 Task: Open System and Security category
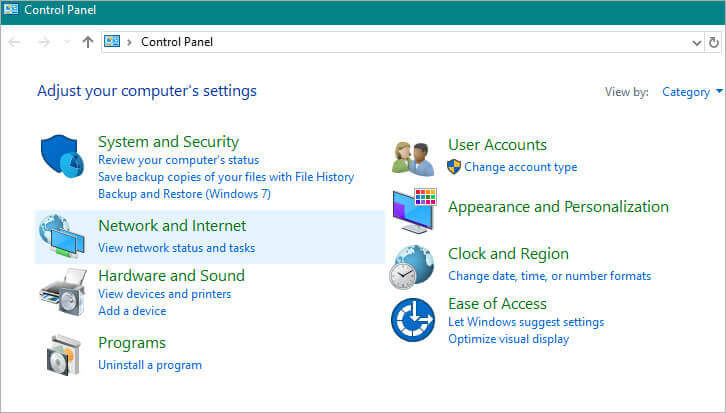click(x=169, y=142)
